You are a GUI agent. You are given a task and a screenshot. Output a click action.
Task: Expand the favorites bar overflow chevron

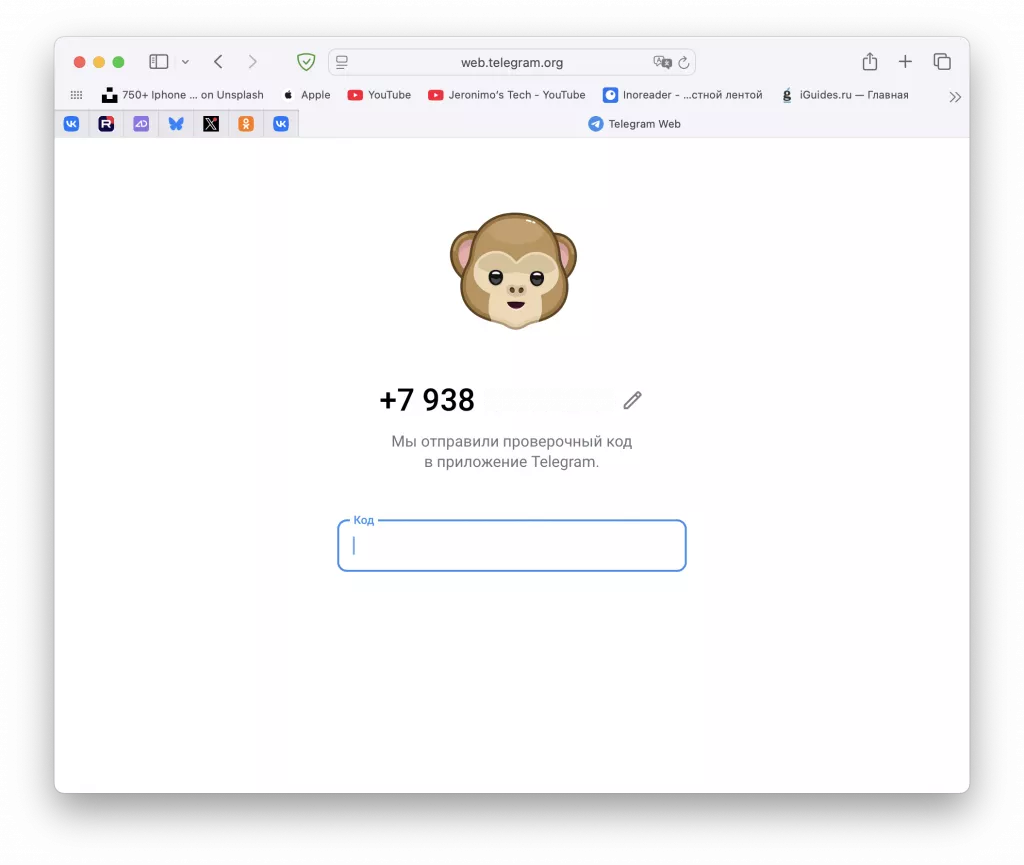pyautogui.click(x=955, y=96)
